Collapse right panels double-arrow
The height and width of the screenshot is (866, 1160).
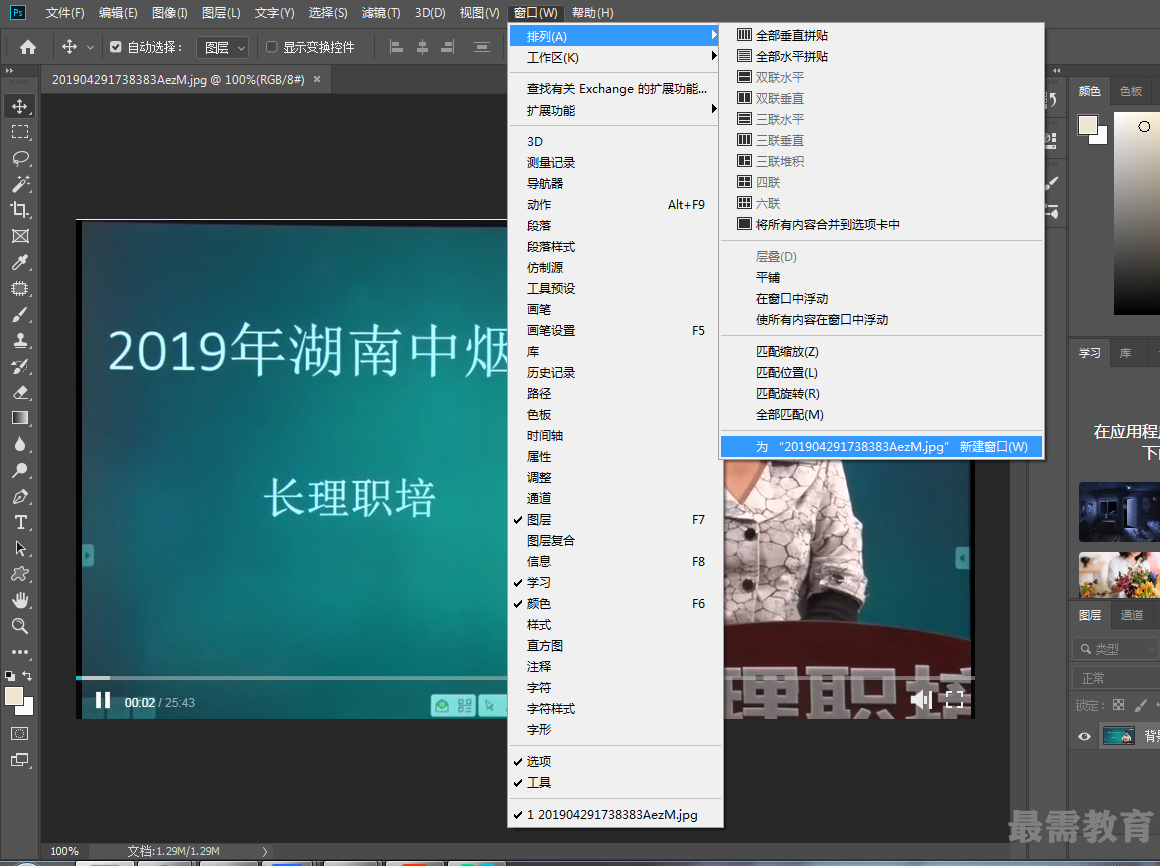[1056, 70]
